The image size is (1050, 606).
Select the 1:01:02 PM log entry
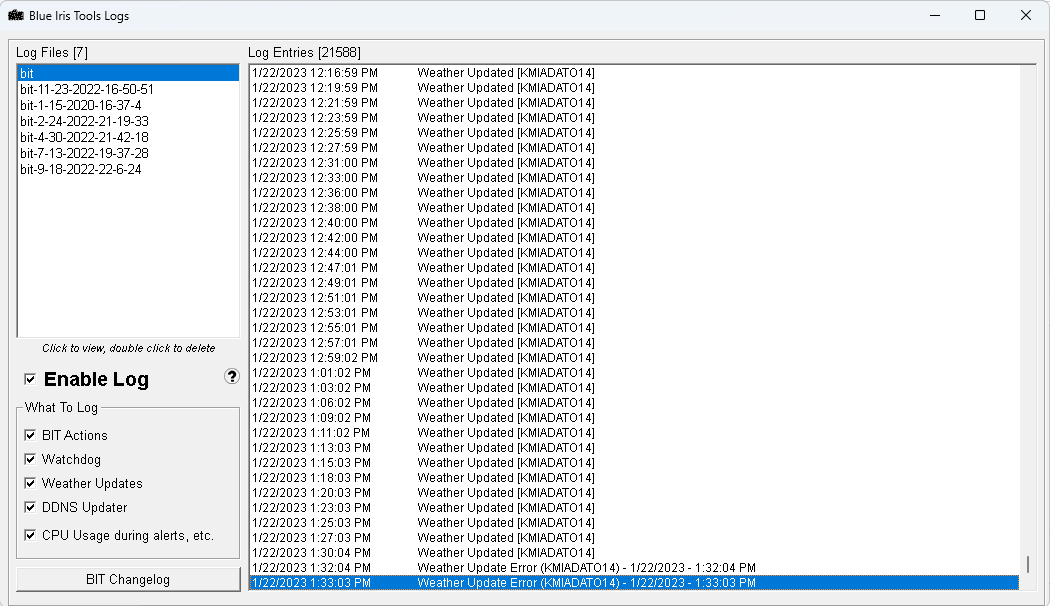click(634, 372)
